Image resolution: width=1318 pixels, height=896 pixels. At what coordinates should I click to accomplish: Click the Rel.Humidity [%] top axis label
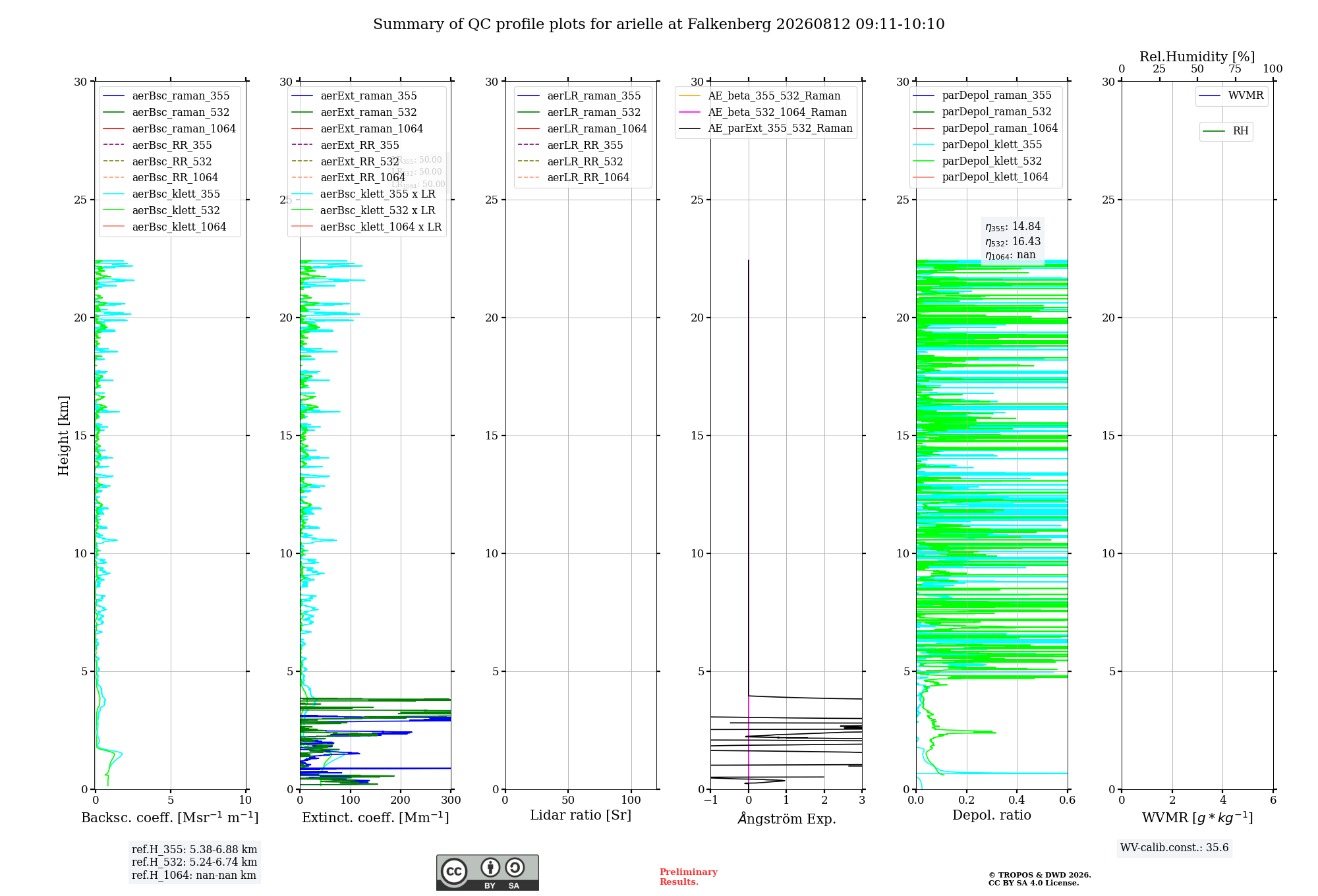click(1197, 57)
